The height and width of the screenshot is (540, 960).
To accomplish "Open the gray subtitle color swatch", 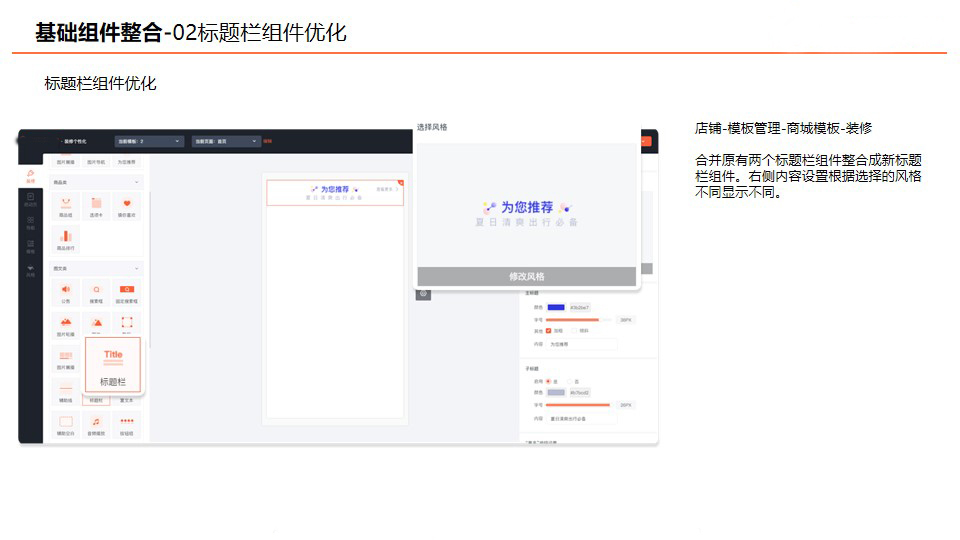I will click(556, 392).
